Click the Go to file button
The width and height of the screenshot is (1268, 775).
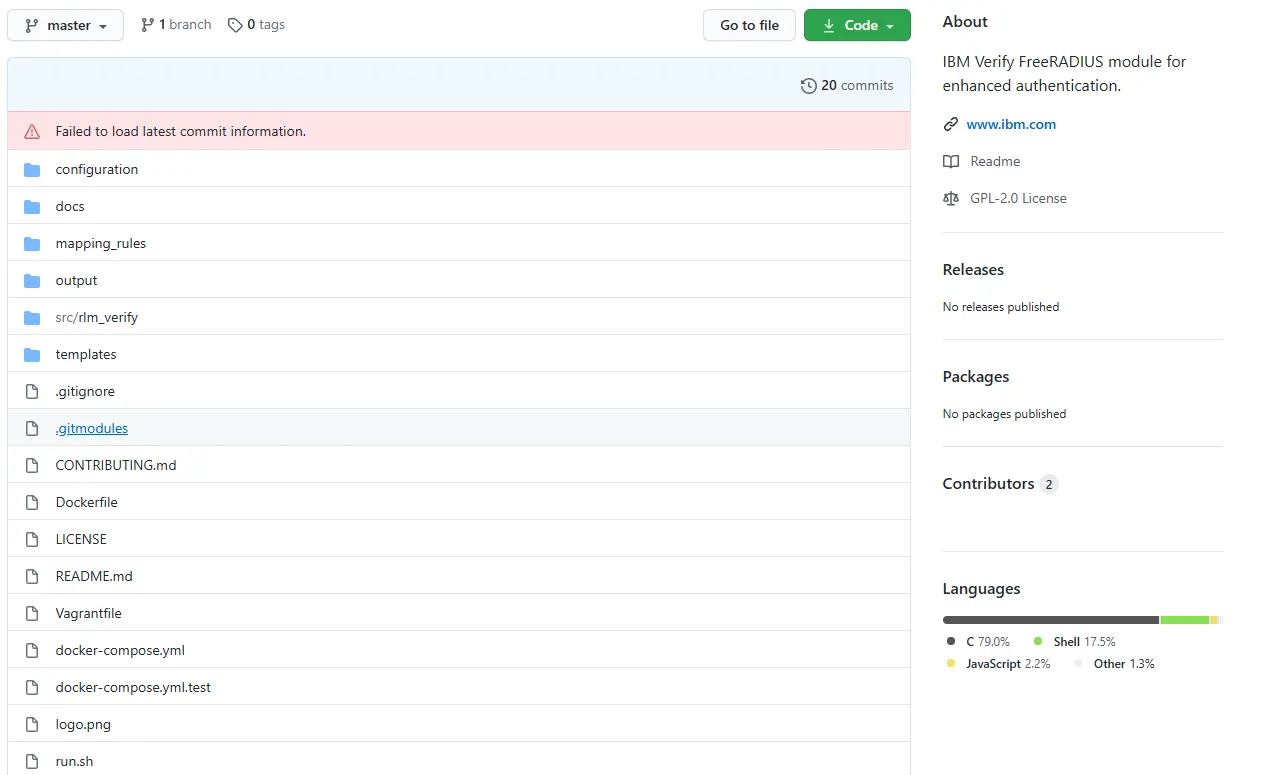pyautogui.click(x=749, y=25)
